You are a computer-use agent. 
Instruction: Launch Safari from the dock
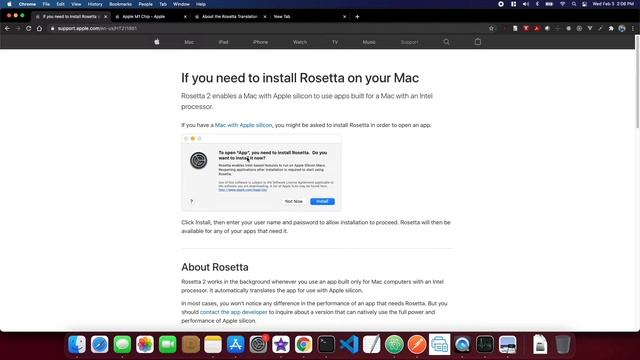coord(100,344)
